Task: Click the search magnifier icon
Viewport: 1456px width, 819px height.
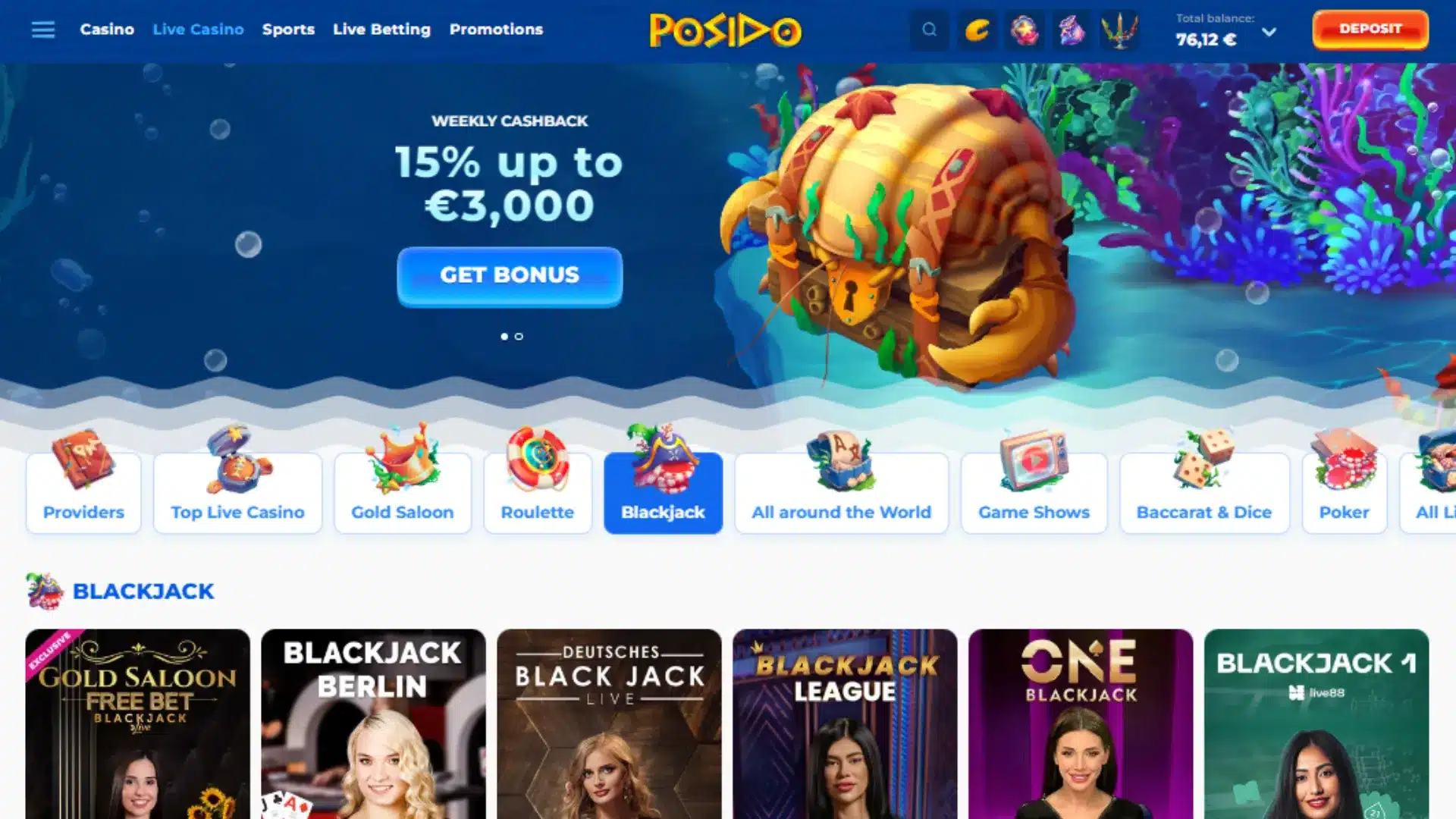Action: coord(929,30)
